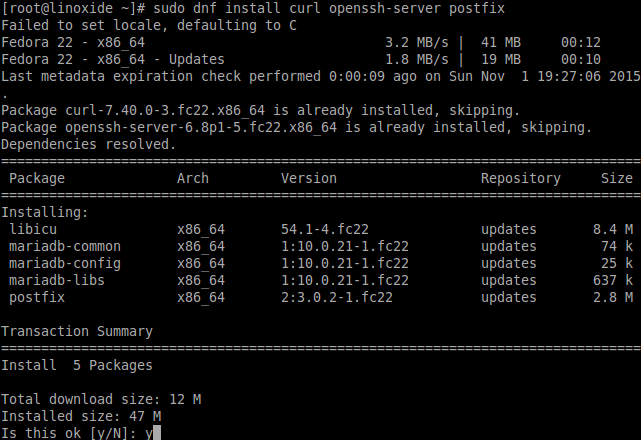This screenshot has height=440, width=641.
Task: Select the Size column header
Action: 616,178
